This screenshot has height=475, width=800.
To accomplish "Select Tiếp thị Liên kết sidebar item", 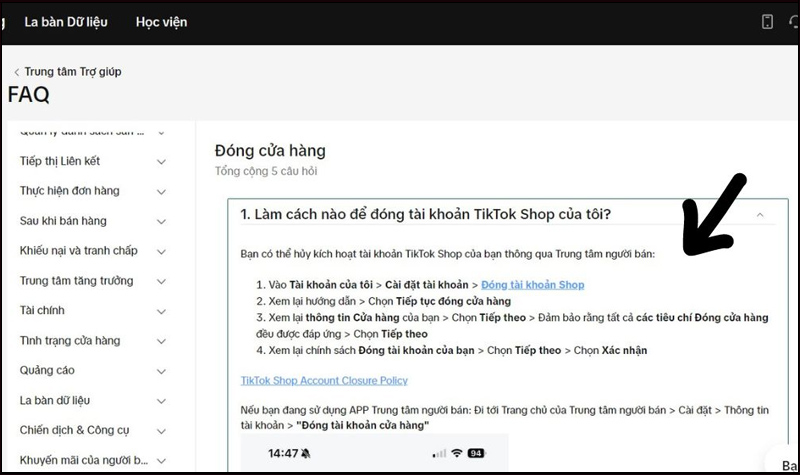I will pyautogui.click(x=60, y=161).
